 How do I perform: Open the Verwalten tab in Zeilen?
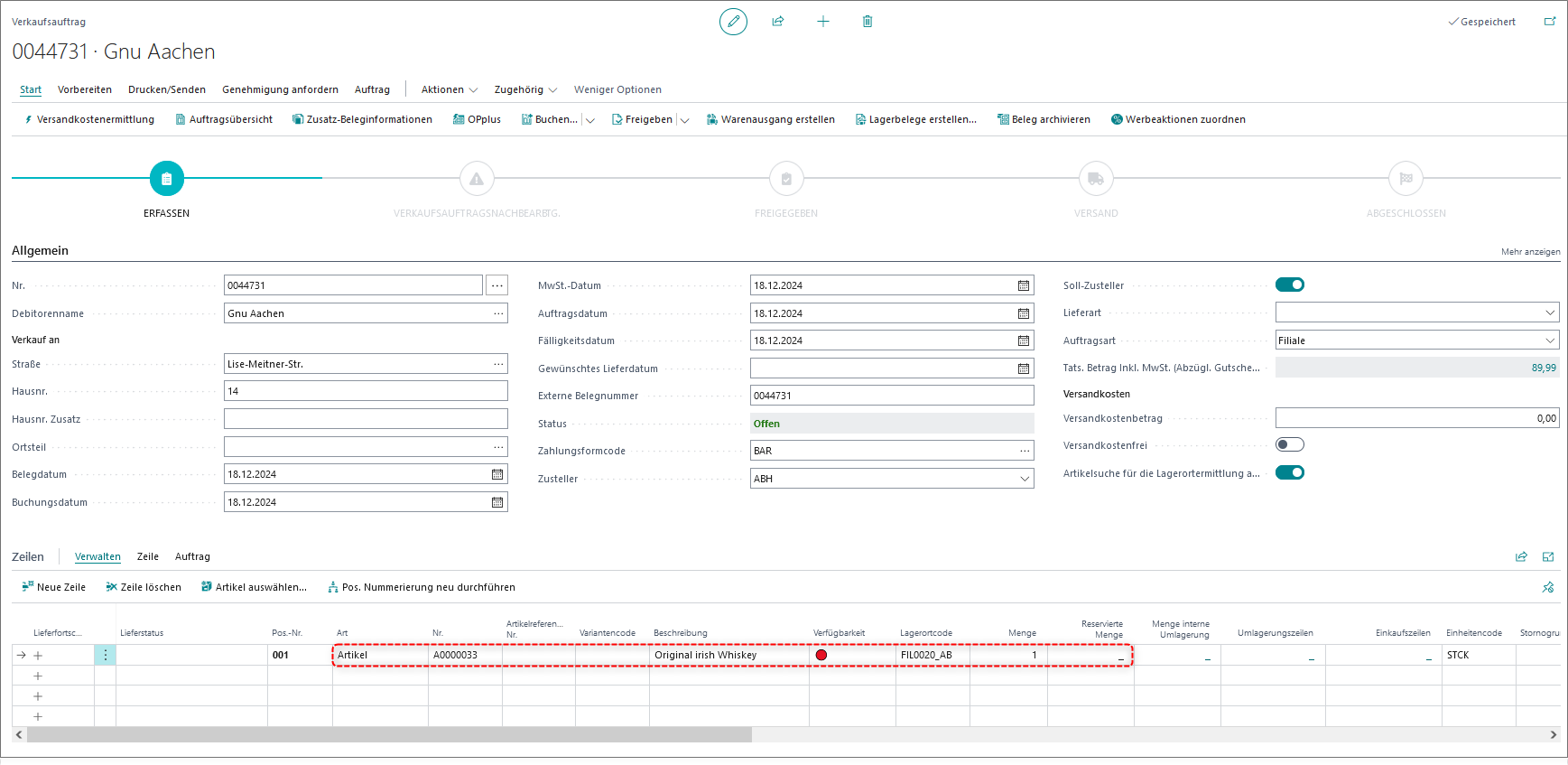[97, 556]
